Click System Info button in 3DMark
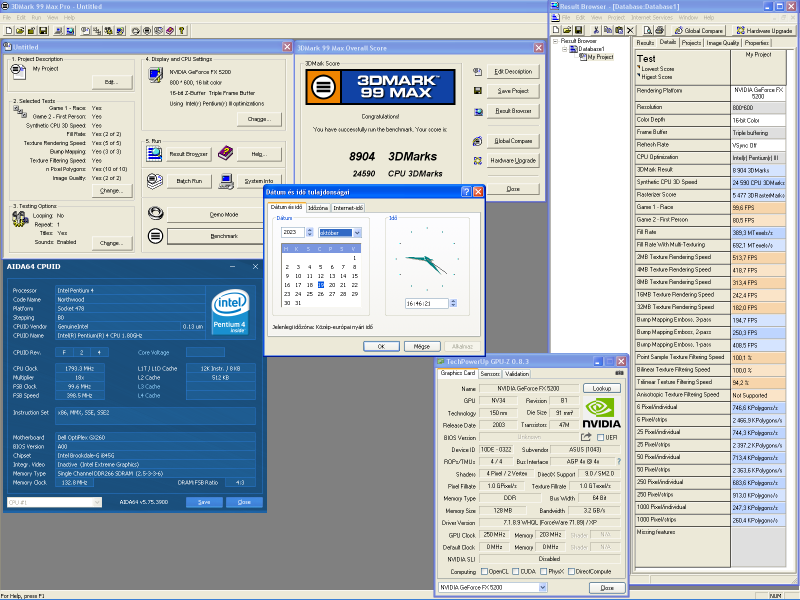The image size is (800, 600). (x=259, y=181)
